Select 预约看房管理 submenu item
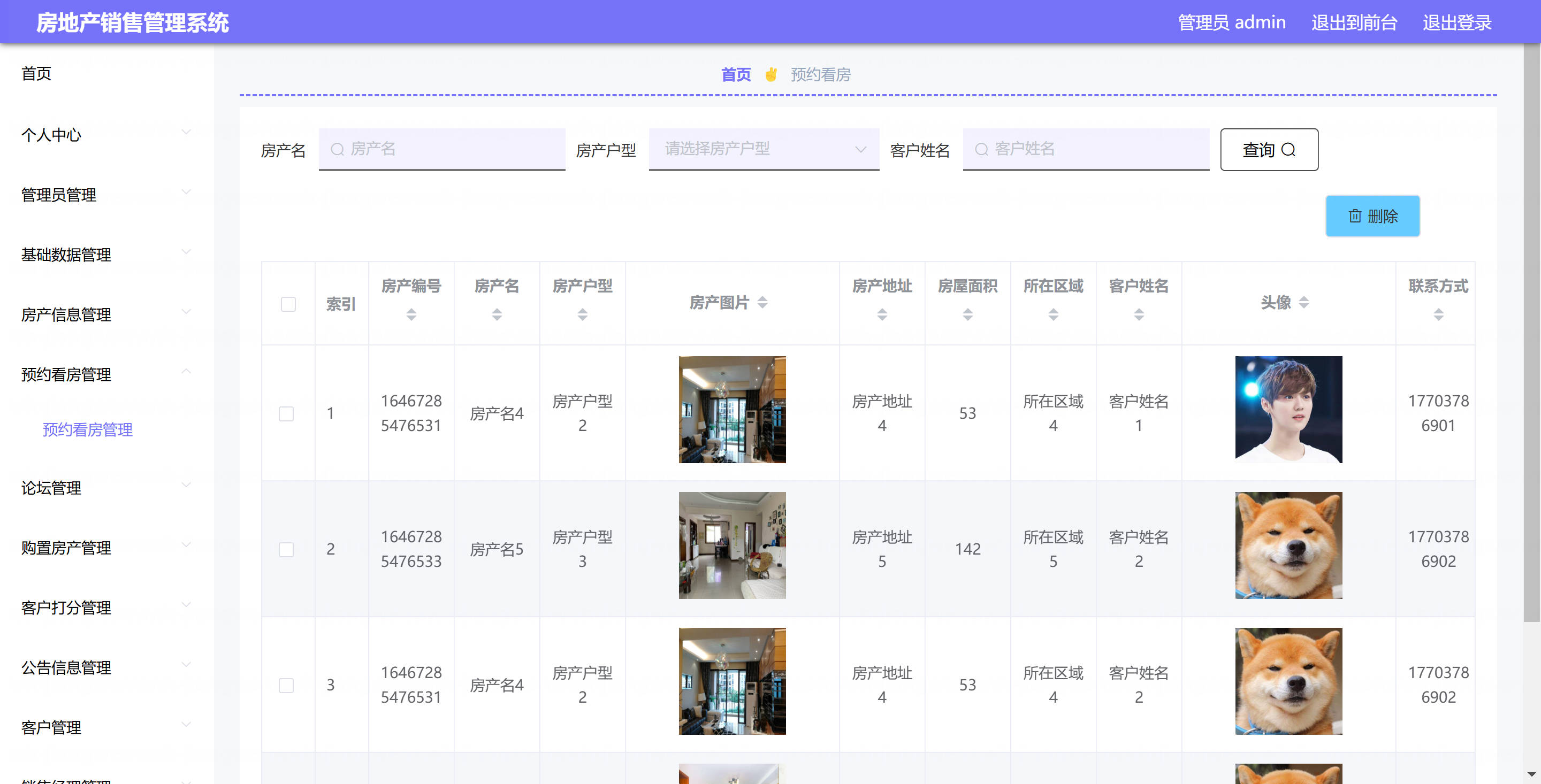The height and width of the screenshot is (784, 1541). pyautogui.click(x=88, y=429)
